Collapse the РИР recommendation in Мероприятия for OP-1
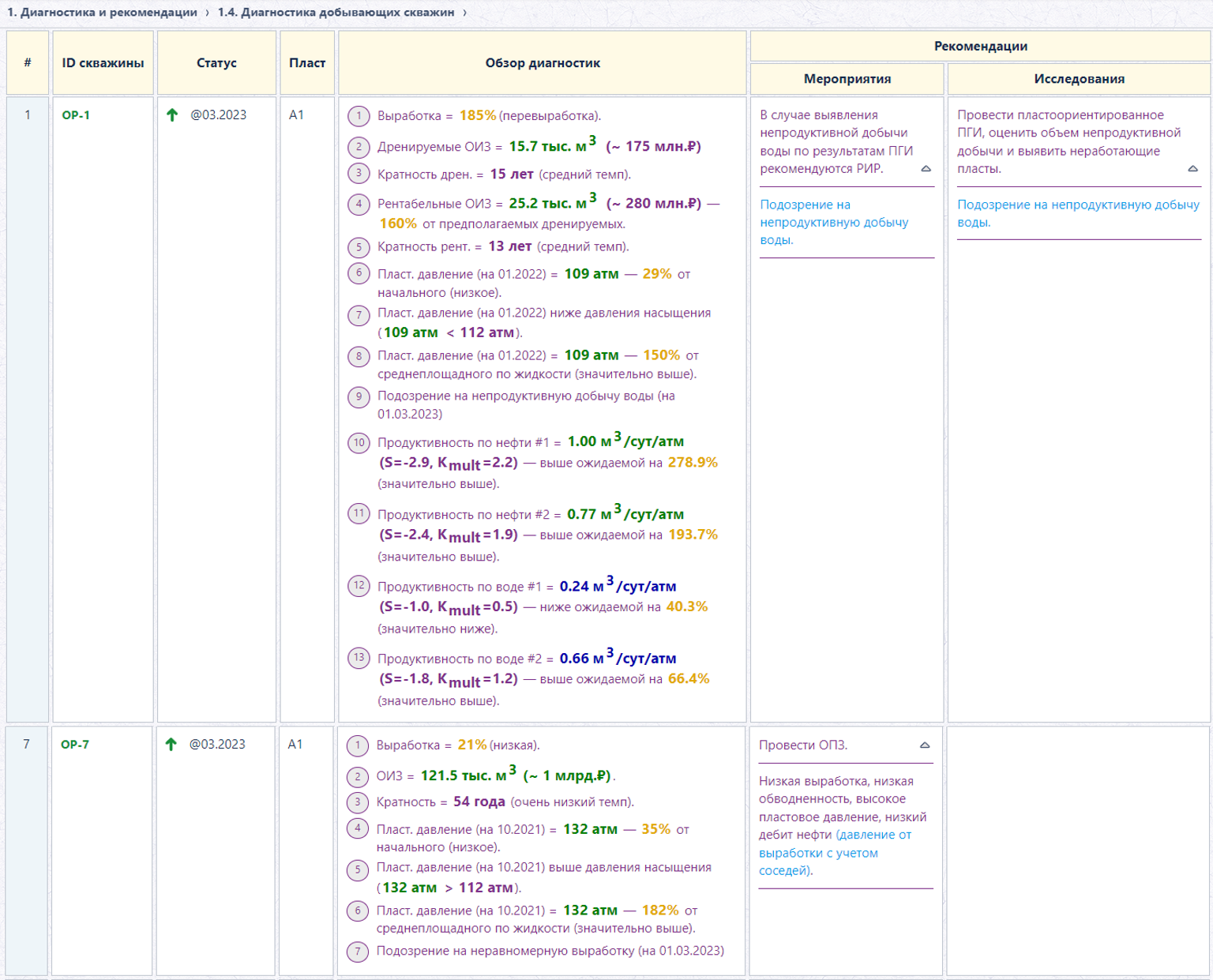Viewport: 1213px width, 980px height. (x=926, y=169)
